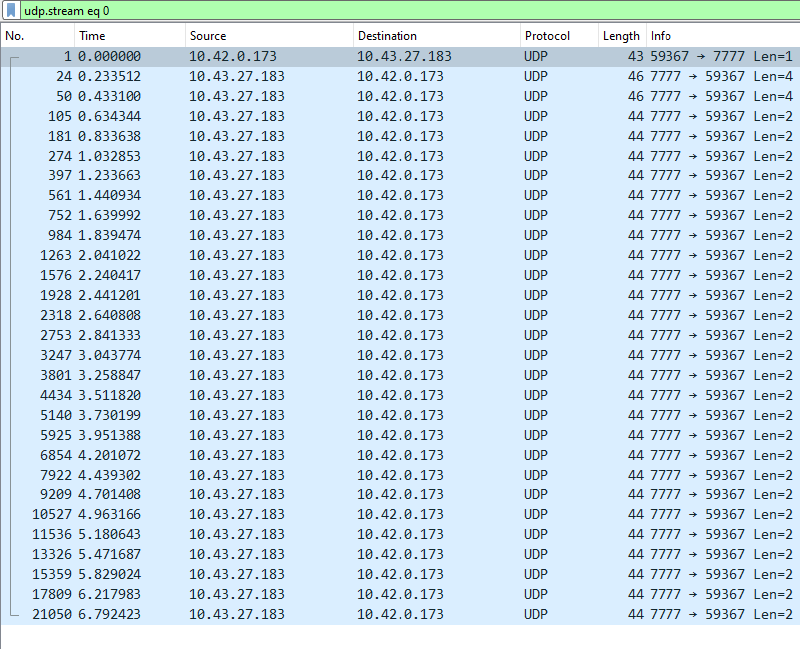Select packet 5925 in the list
This screenshot has height=649, width=800.
pos(300,435)
